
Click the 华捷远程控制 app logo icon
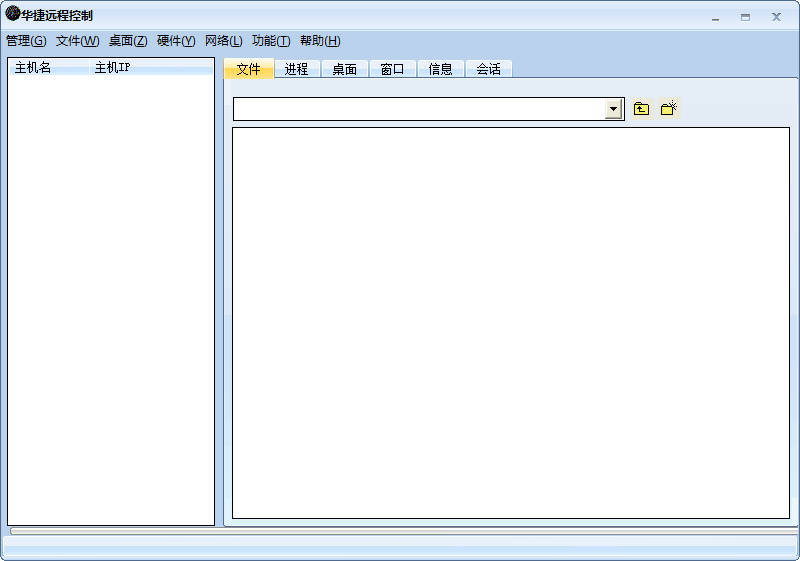[x=12, y=14]
